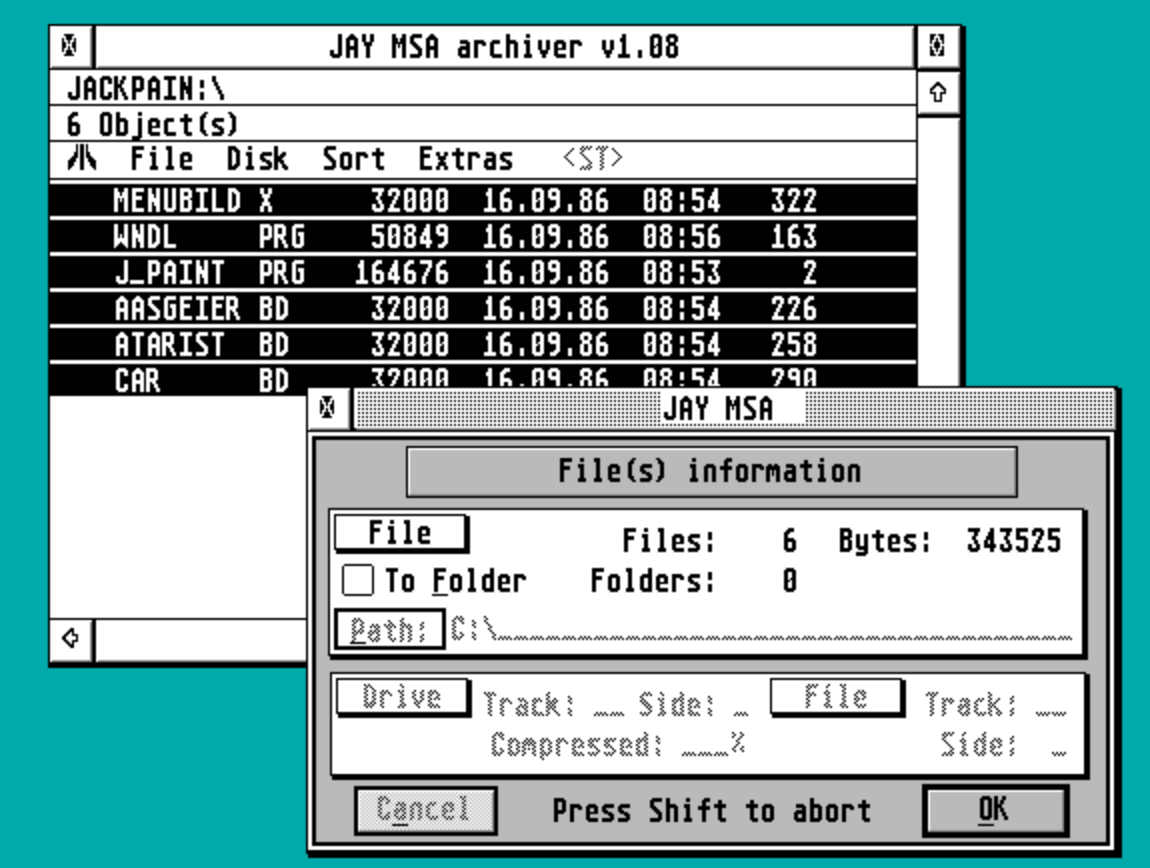Select the J_PAINT PRG file row

point(483,272)
